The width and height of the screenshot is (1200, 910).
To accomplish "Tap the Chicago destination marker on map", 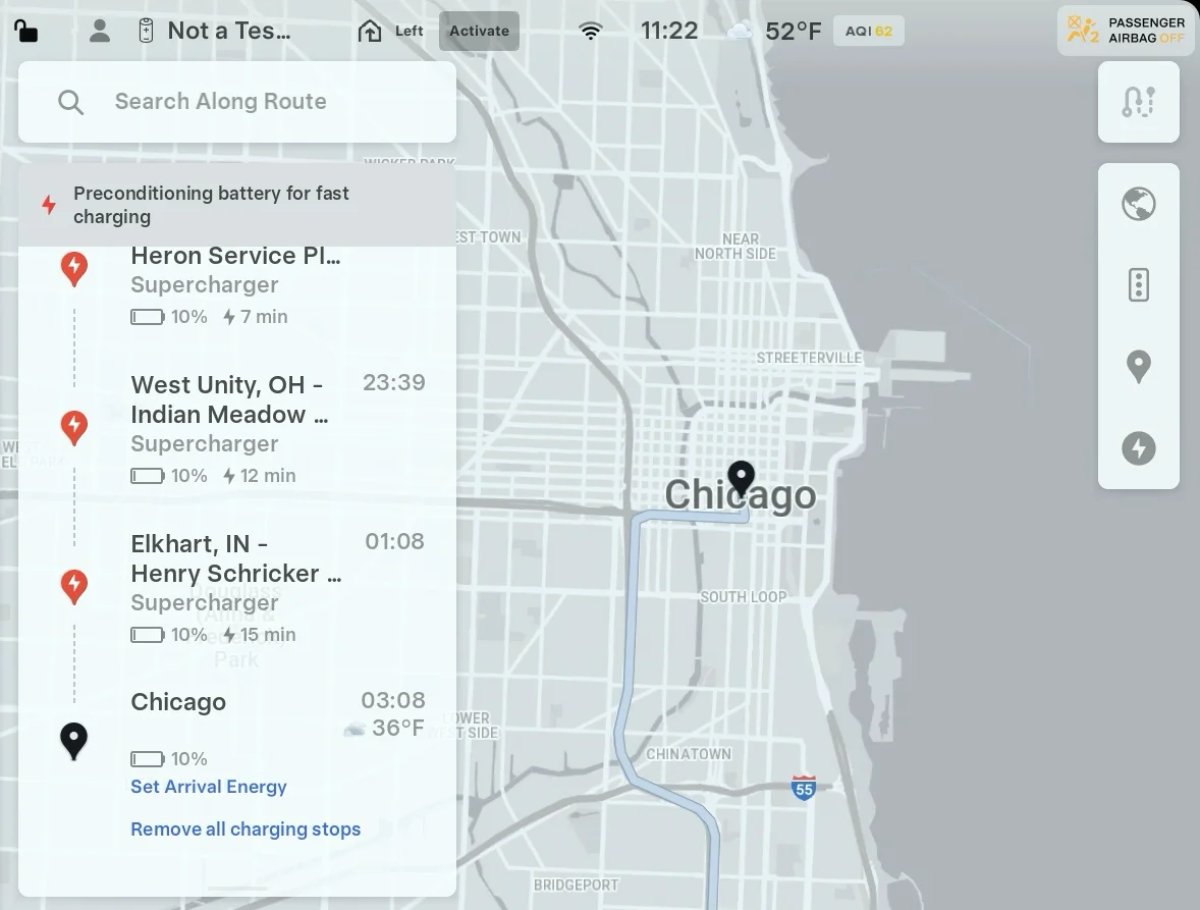I will 741,480.
